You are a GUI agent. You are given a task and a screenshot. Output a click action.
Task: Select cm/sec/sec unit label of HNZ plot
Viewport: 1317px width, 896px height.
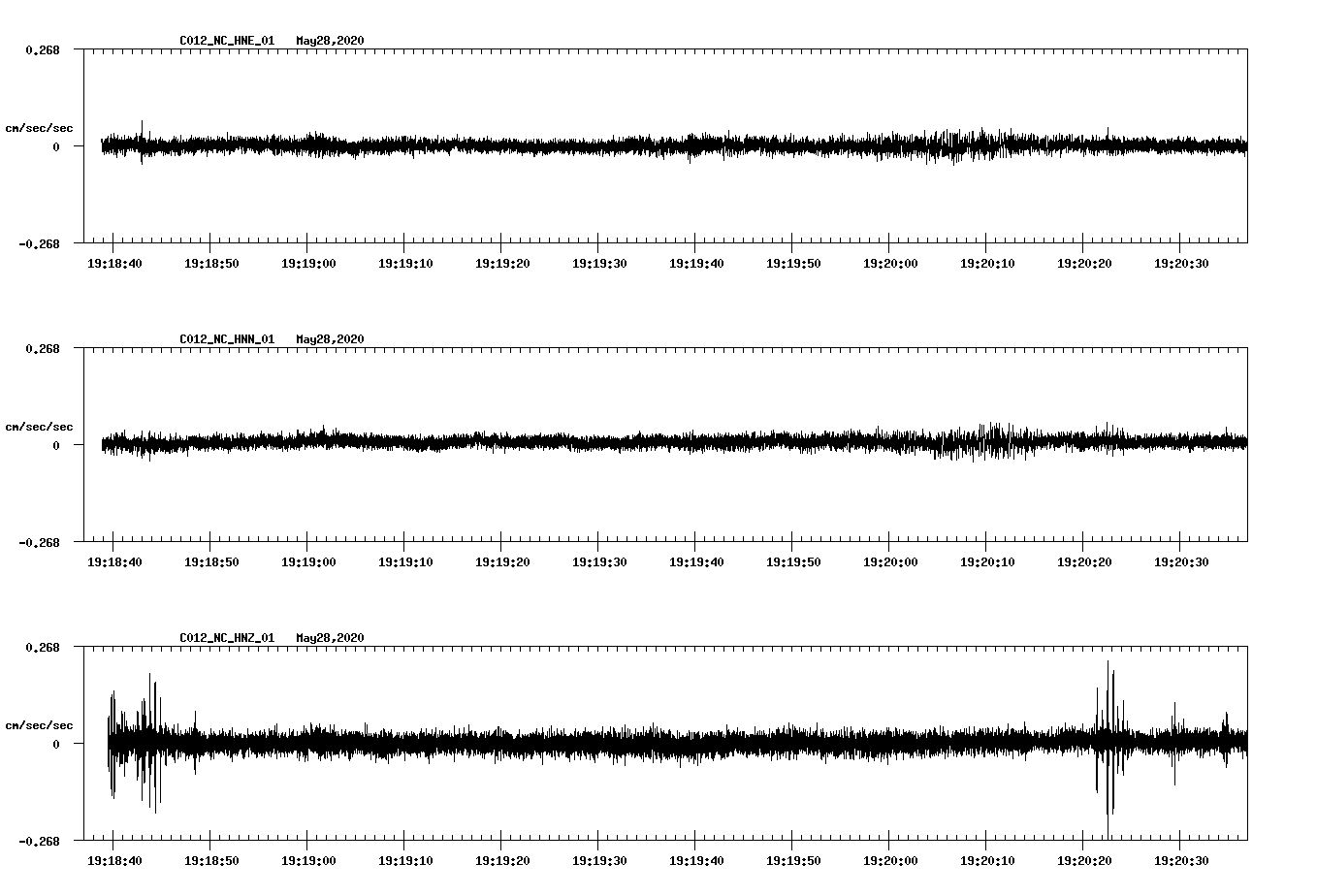pos(39,725)
